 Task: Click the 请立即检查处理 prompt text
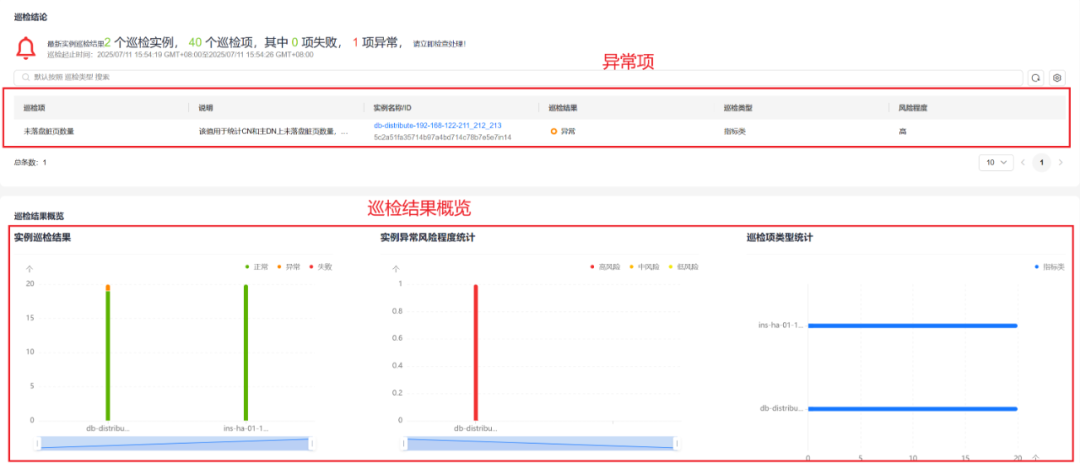[439, 44]
